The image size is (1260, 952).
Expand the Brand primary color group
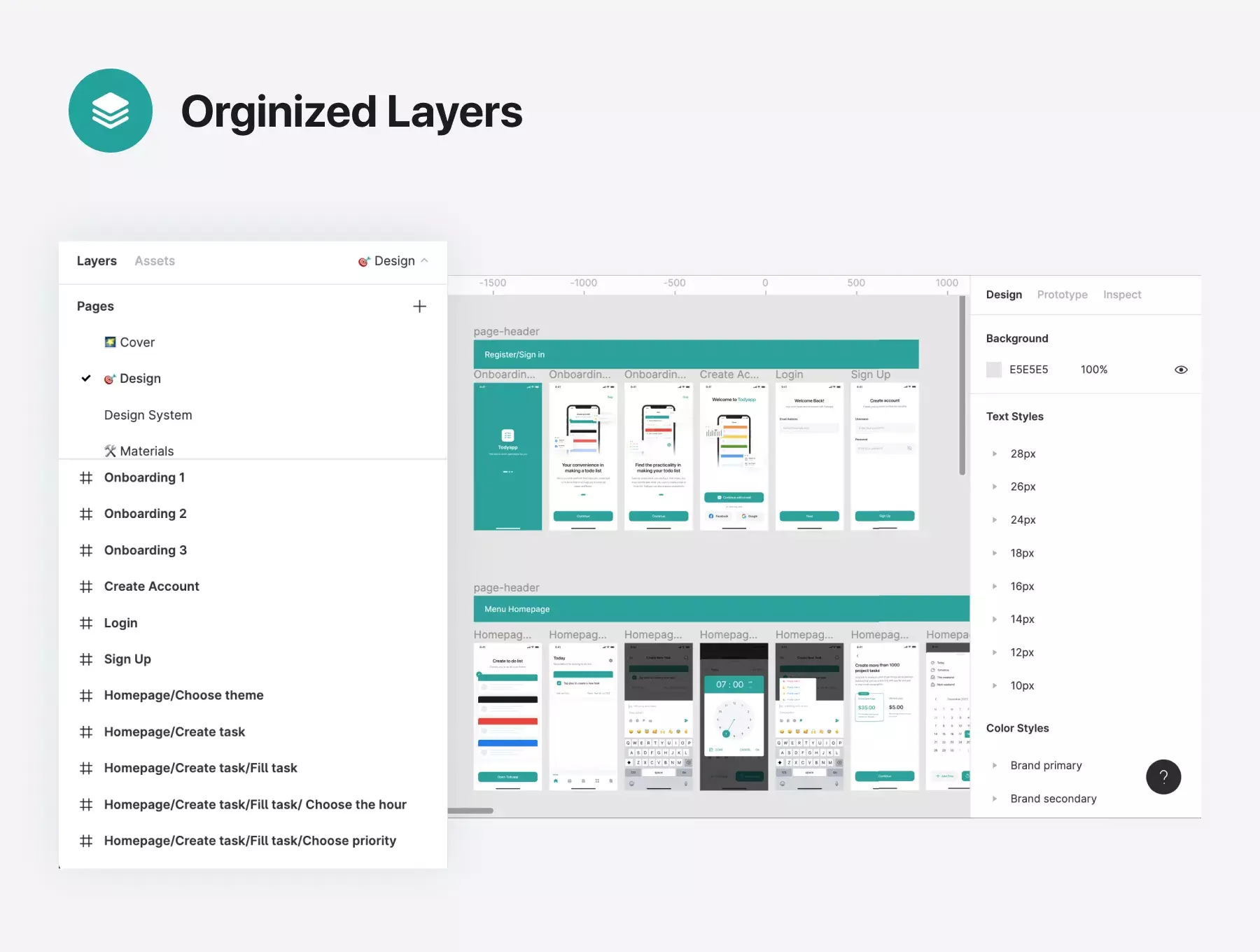[995, 765]
